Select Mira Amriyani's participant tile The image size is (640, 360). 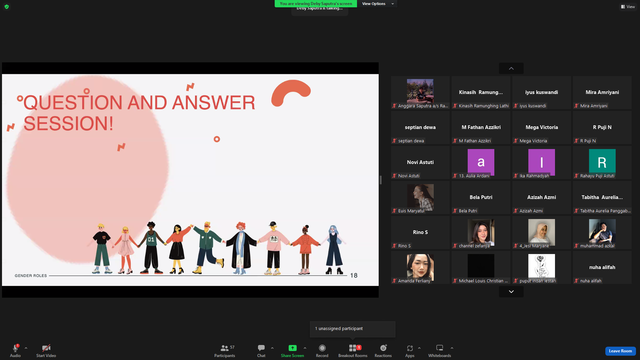(x=602, y=93)
